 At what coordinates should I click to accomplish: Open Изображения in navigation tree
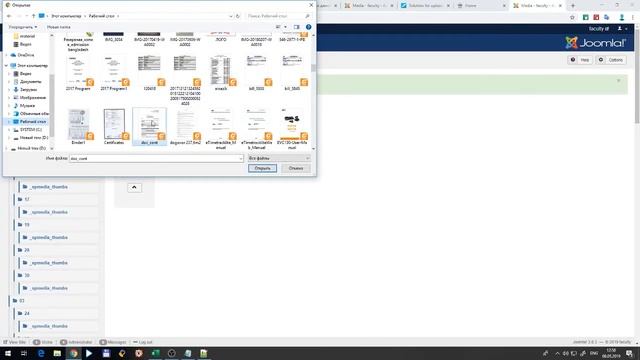(32, 98)
